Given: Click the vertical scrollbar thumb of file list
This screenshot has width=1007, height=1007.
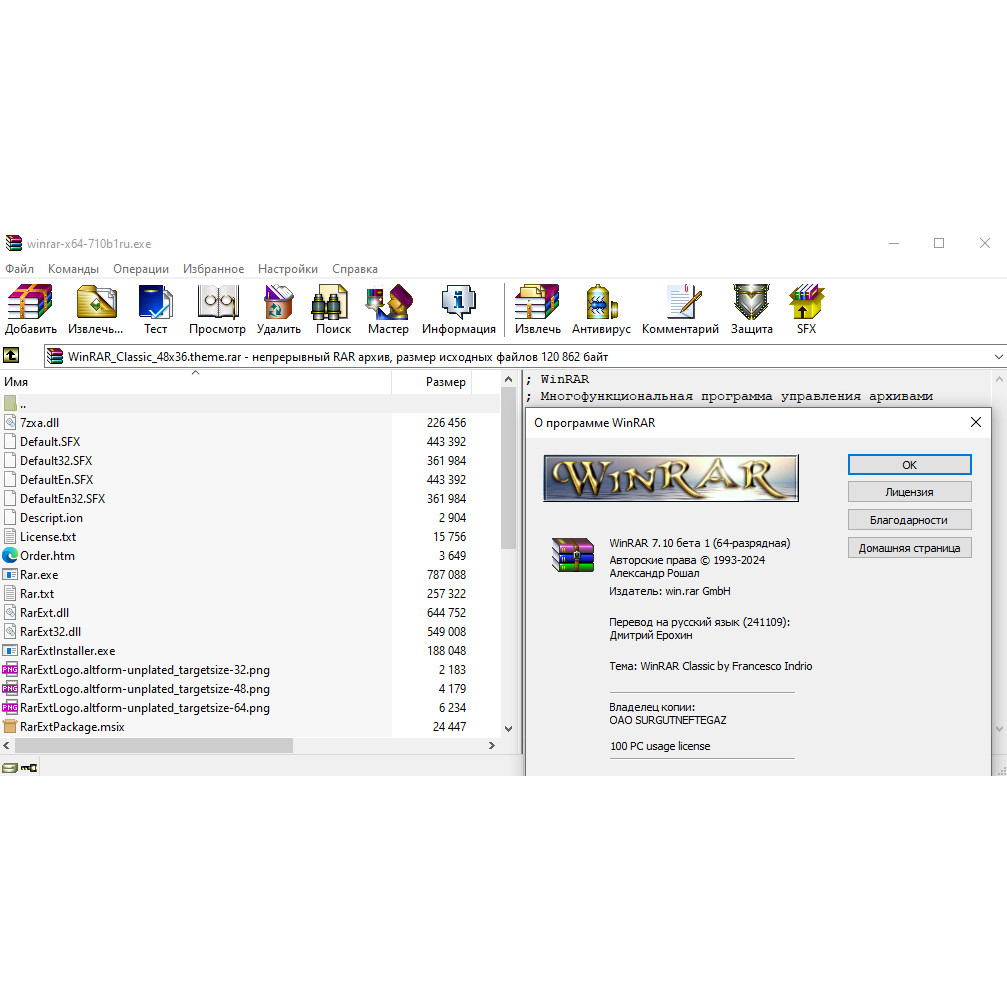Looking at the screenshot, I should [508, 468].
